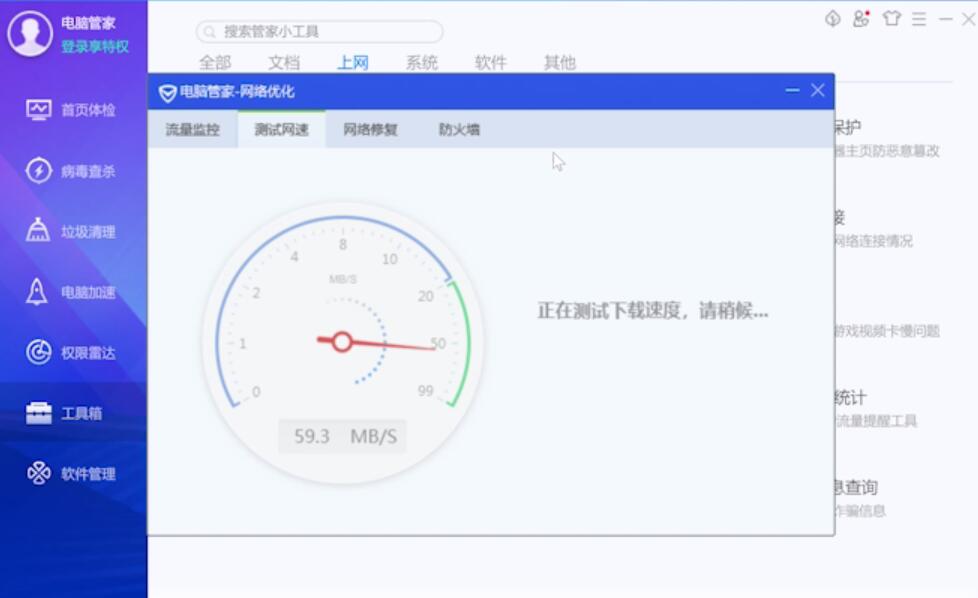Click the 正在测试下载速度 status text
This screenshot has width=978, height=598.
point(652,310)
